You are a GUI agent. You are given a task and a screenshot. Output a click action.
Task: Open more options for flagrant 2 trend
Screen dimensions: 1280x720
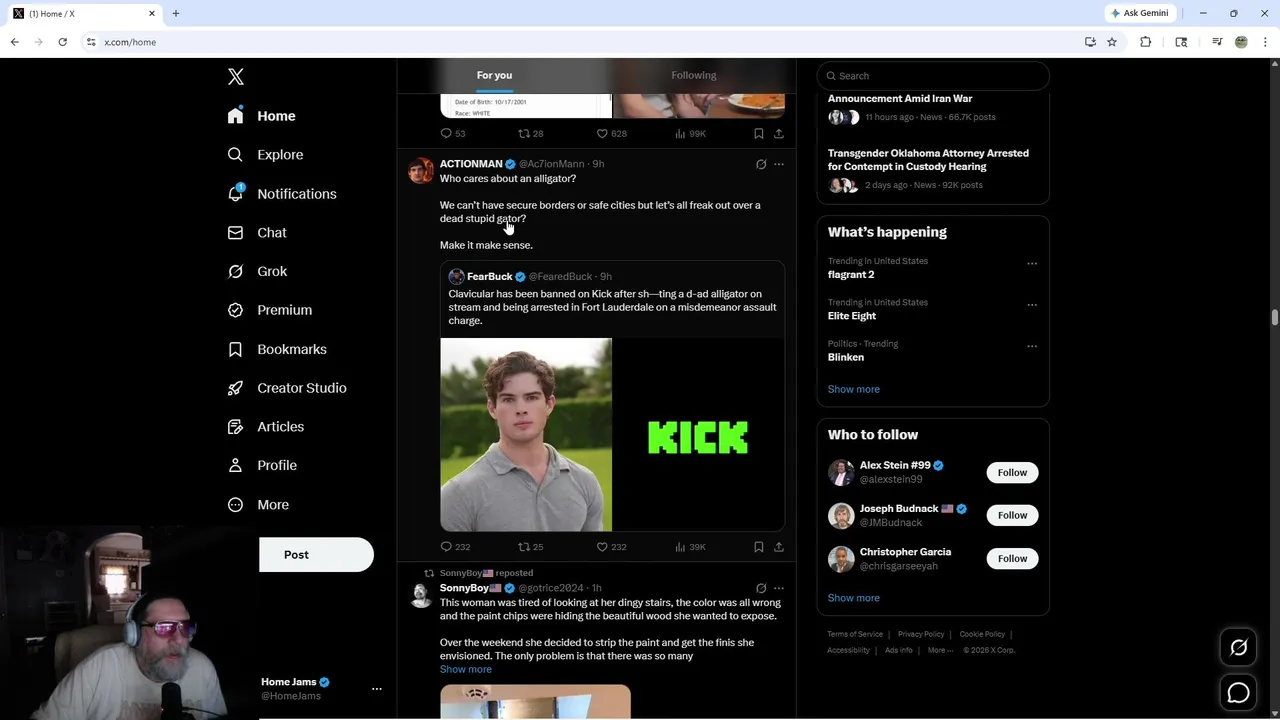[x=1032, y=264]
